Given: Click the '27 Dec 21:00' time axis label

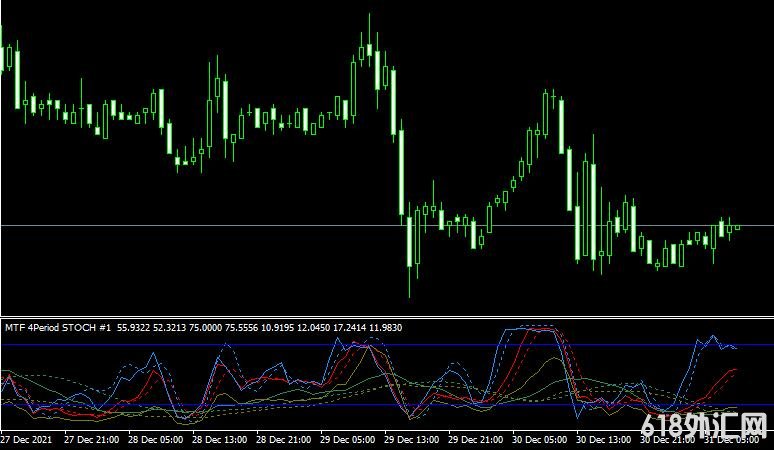Looking at the screenshot, I should click(x=91, y=440).
